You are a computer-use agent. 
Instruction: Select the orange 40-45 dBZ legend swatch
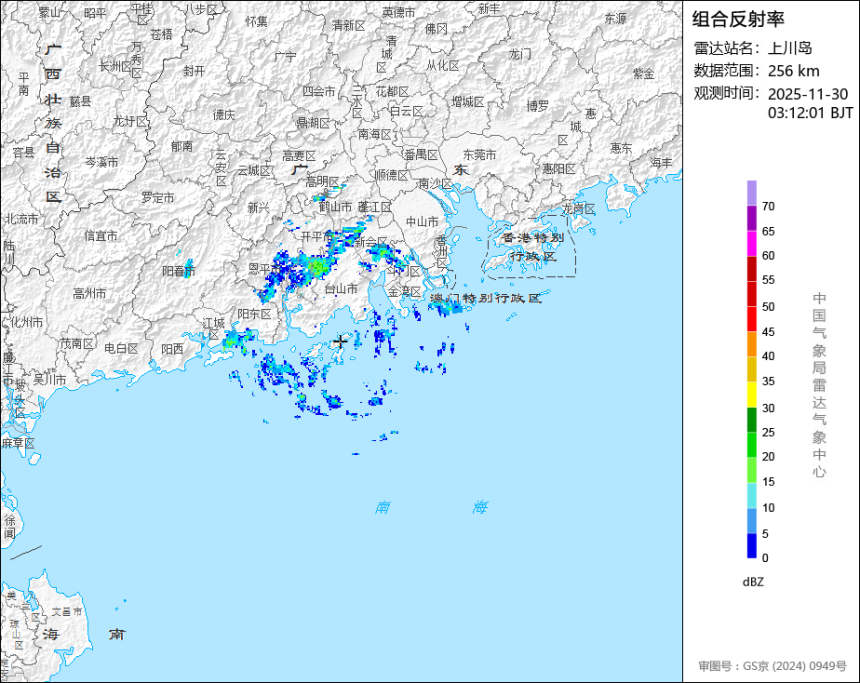pyautogui.click(x=751, y=344)
